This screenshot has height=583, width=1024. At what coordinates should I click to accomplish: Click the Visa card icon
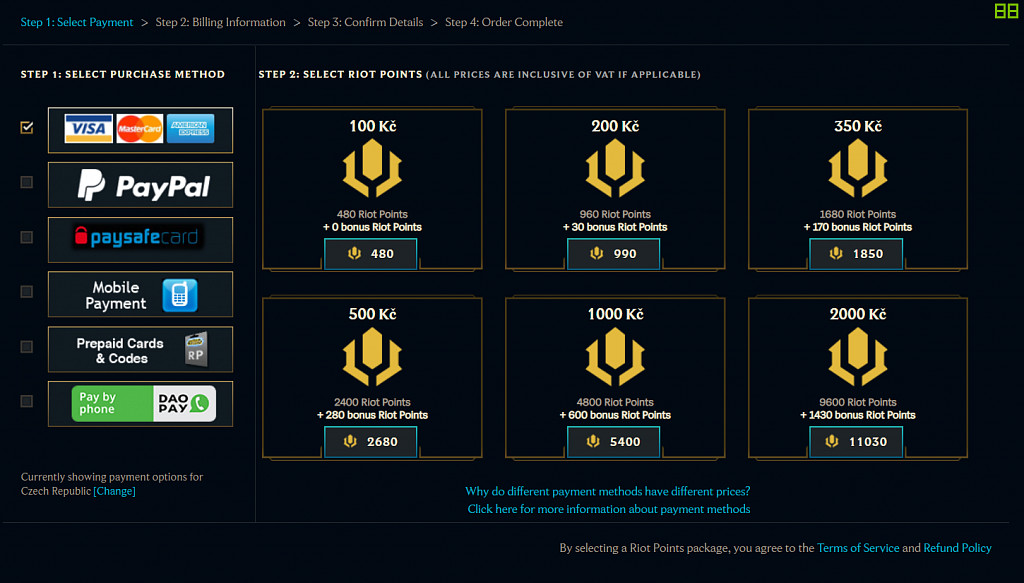pyautogui.click(x=88, y=129)
